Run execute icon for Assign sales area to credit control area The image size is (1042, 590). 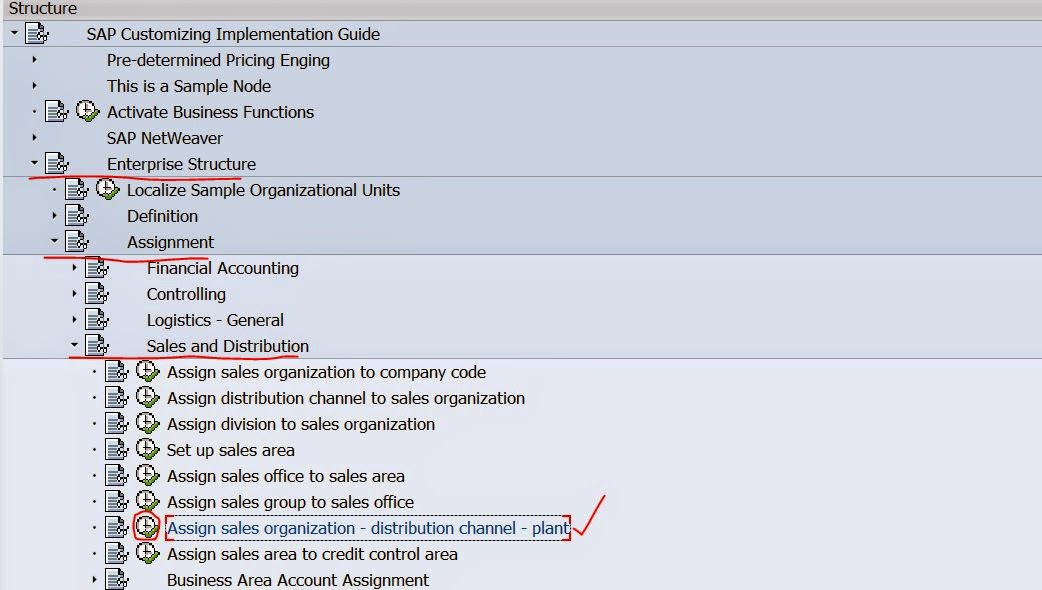[147, 554]
